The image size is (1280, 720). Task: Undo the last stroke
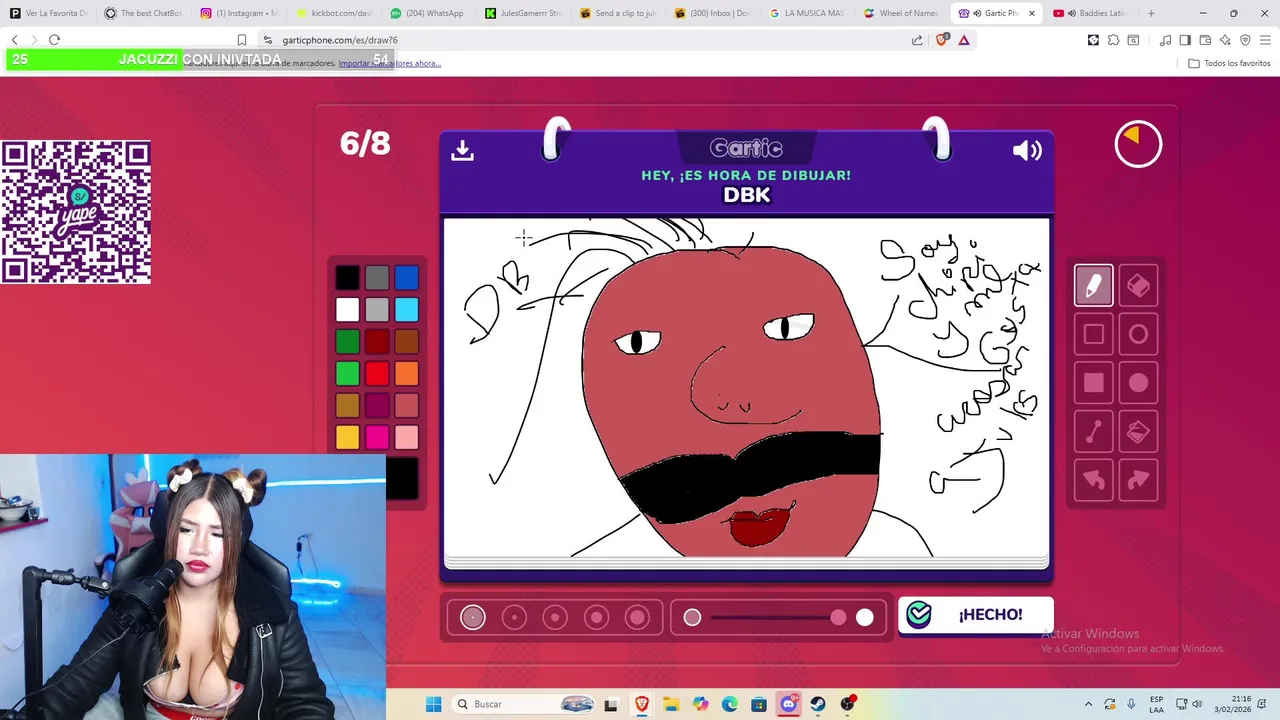(x=1093, y=480)
